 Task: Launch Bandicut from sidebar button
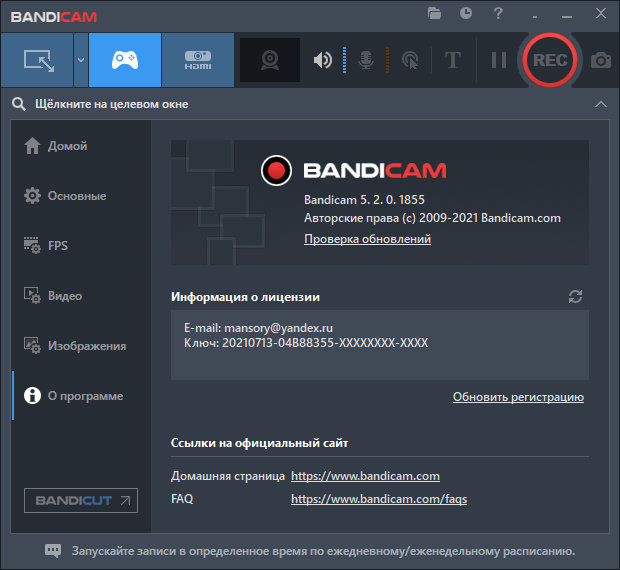click(81, 500)
